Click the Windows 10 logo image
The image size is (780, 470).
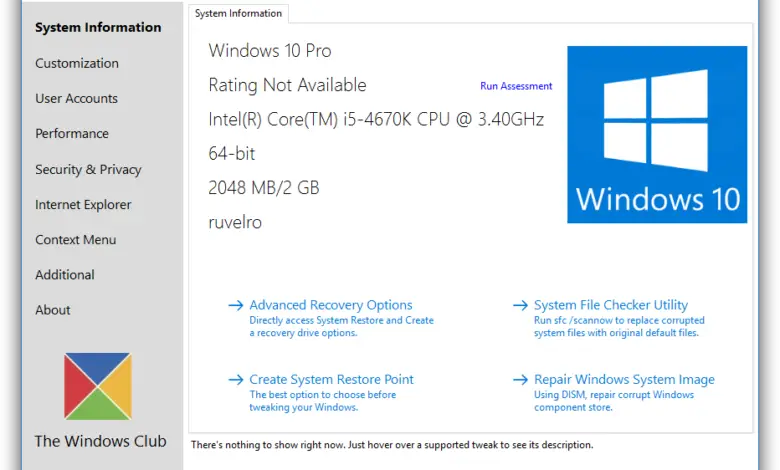pyautogui.click(x=657, y=134)
